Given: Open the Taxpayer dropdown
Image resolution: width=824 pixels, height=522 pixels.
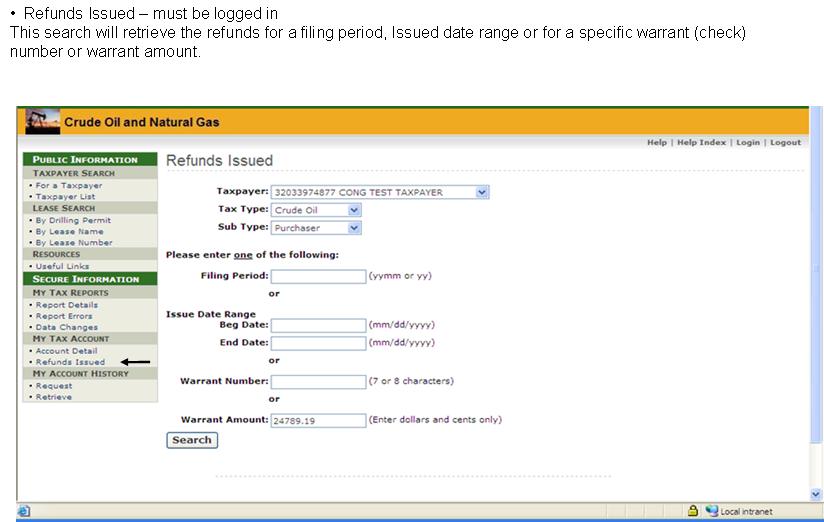Looking at the screenshot, I should point(482,192).
